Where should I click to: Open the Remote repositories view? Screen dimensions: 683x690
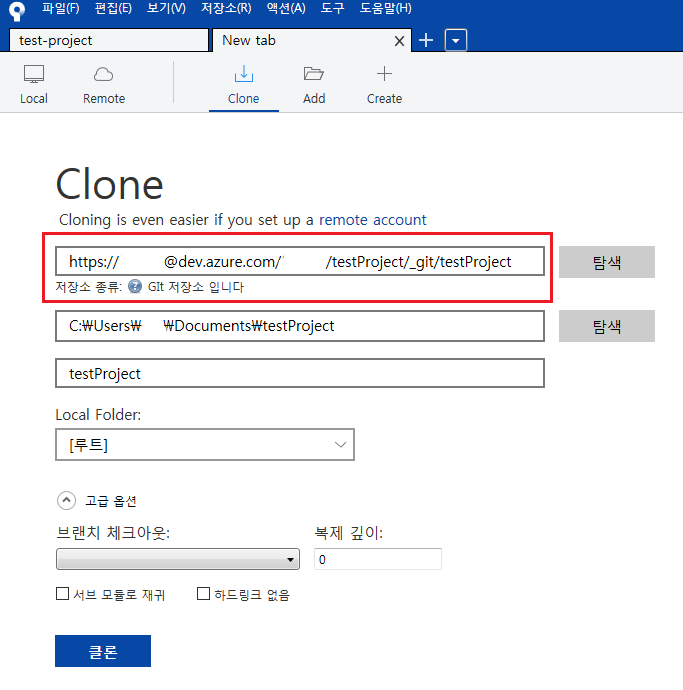pyautogui.click(x=104, y=84)
